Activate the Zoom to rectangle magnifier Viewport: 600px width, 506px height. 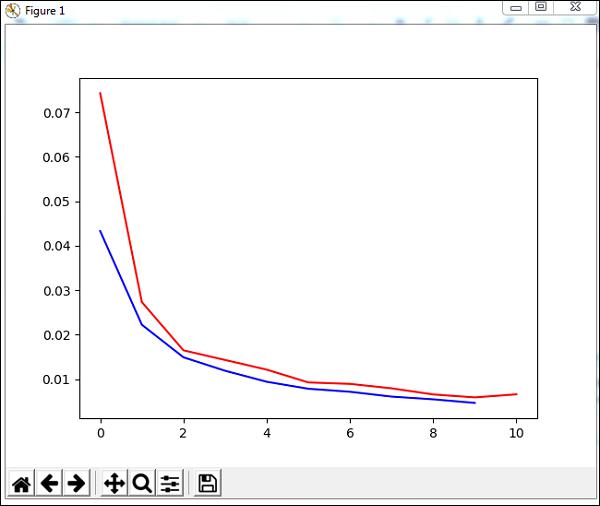142,483
